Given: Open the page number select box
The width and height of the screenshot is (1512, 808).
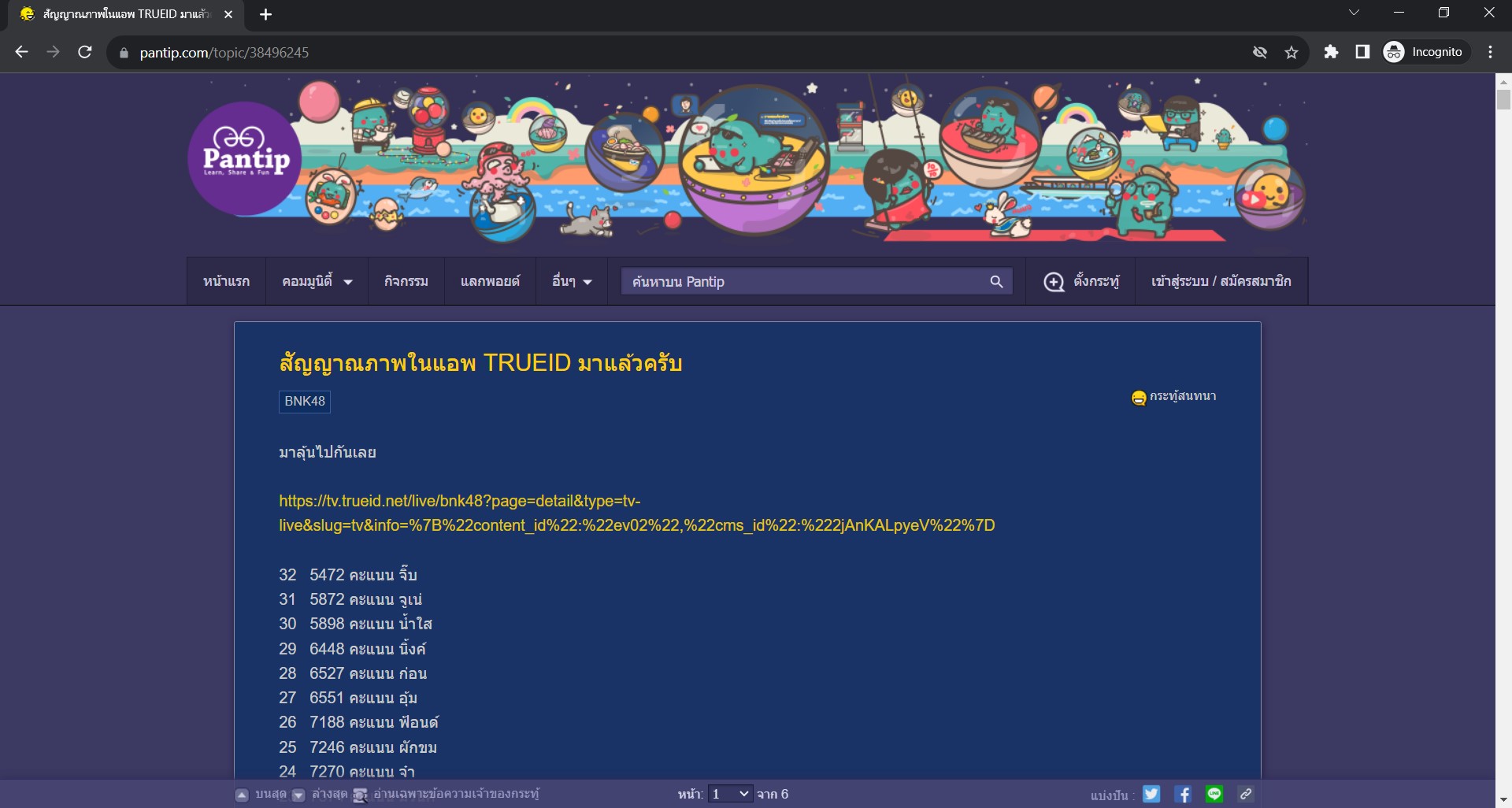Looking at the screenshot, I should pos(731,794).
